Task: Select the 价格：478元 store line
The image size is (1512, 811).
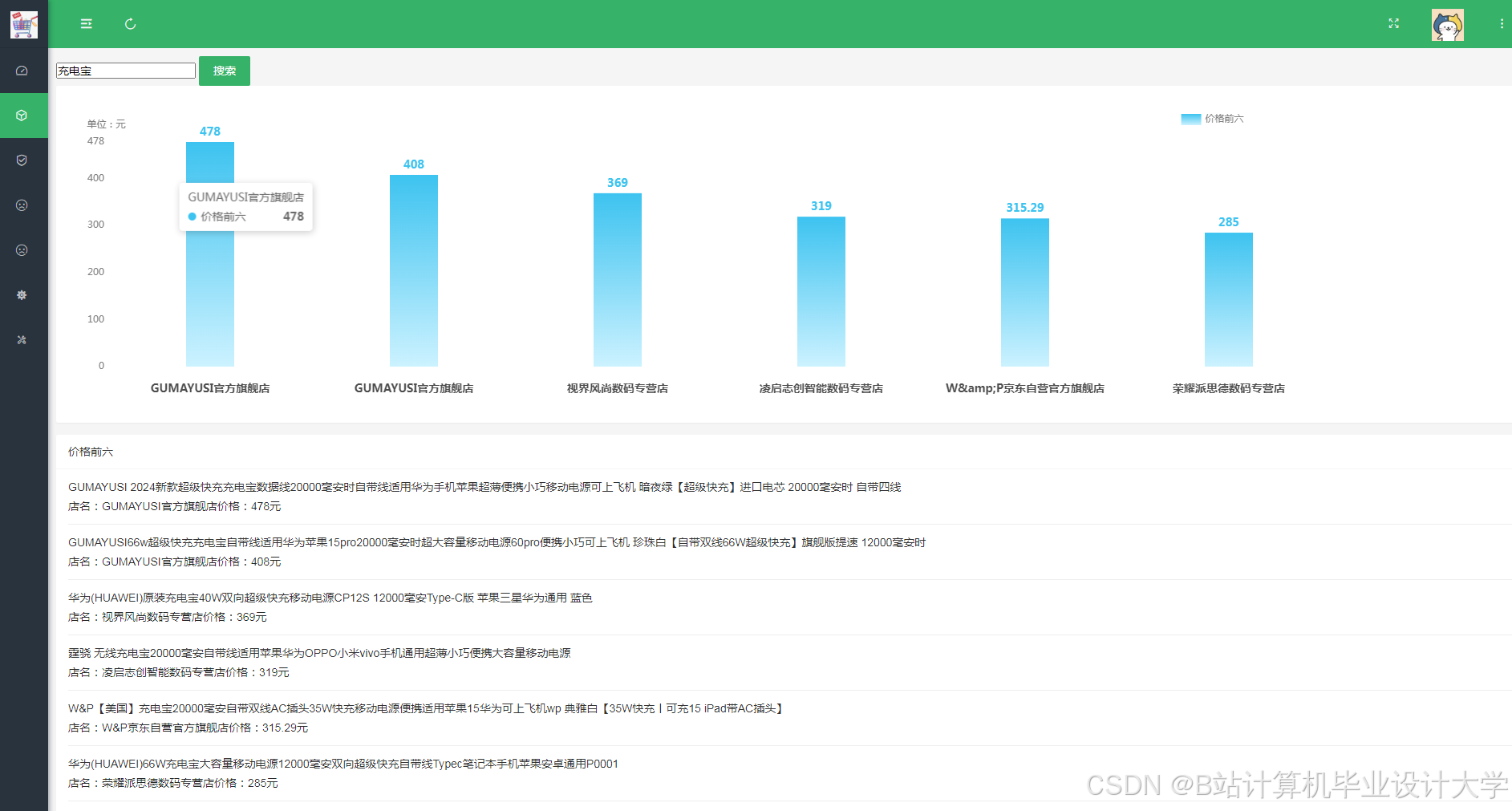Action: tap(175, 506)
